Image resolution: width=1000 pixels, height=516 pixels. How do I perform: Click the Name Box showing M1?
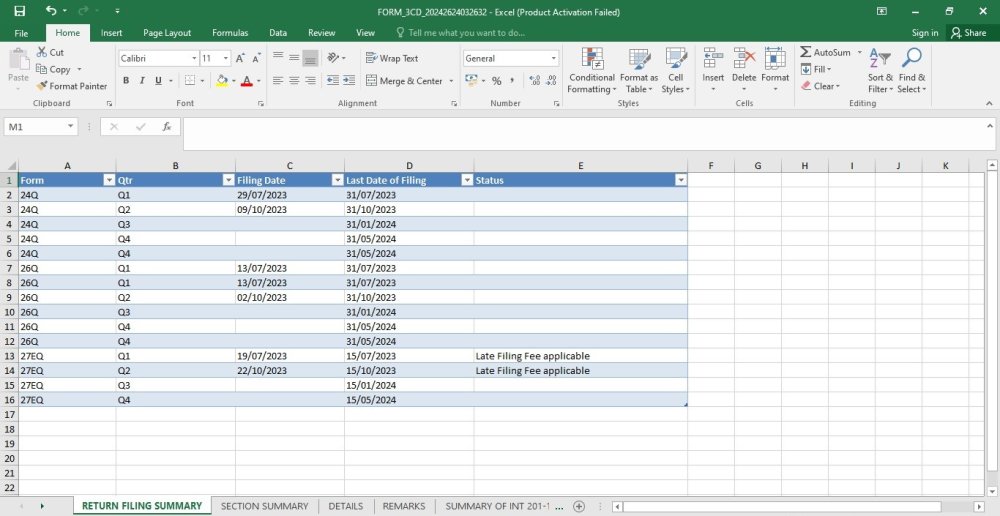41,127
